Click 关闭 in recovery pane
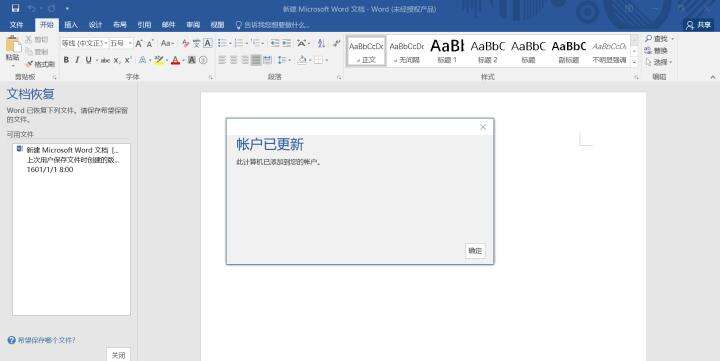720x361 pixels. [x=118, y=355]
